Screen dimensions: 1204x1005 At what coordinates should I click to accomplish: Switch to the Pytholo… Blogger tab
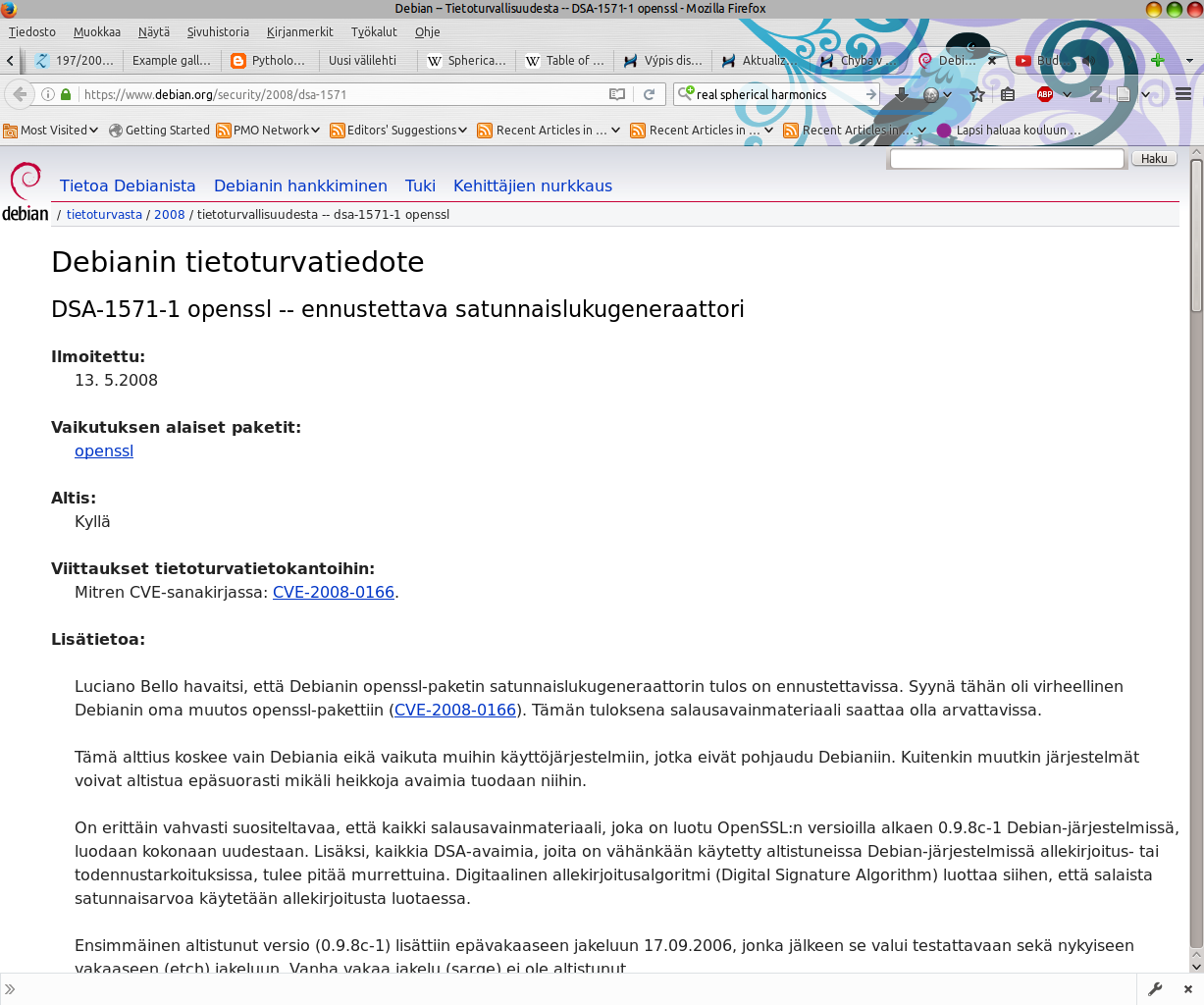tap(270, 60)
